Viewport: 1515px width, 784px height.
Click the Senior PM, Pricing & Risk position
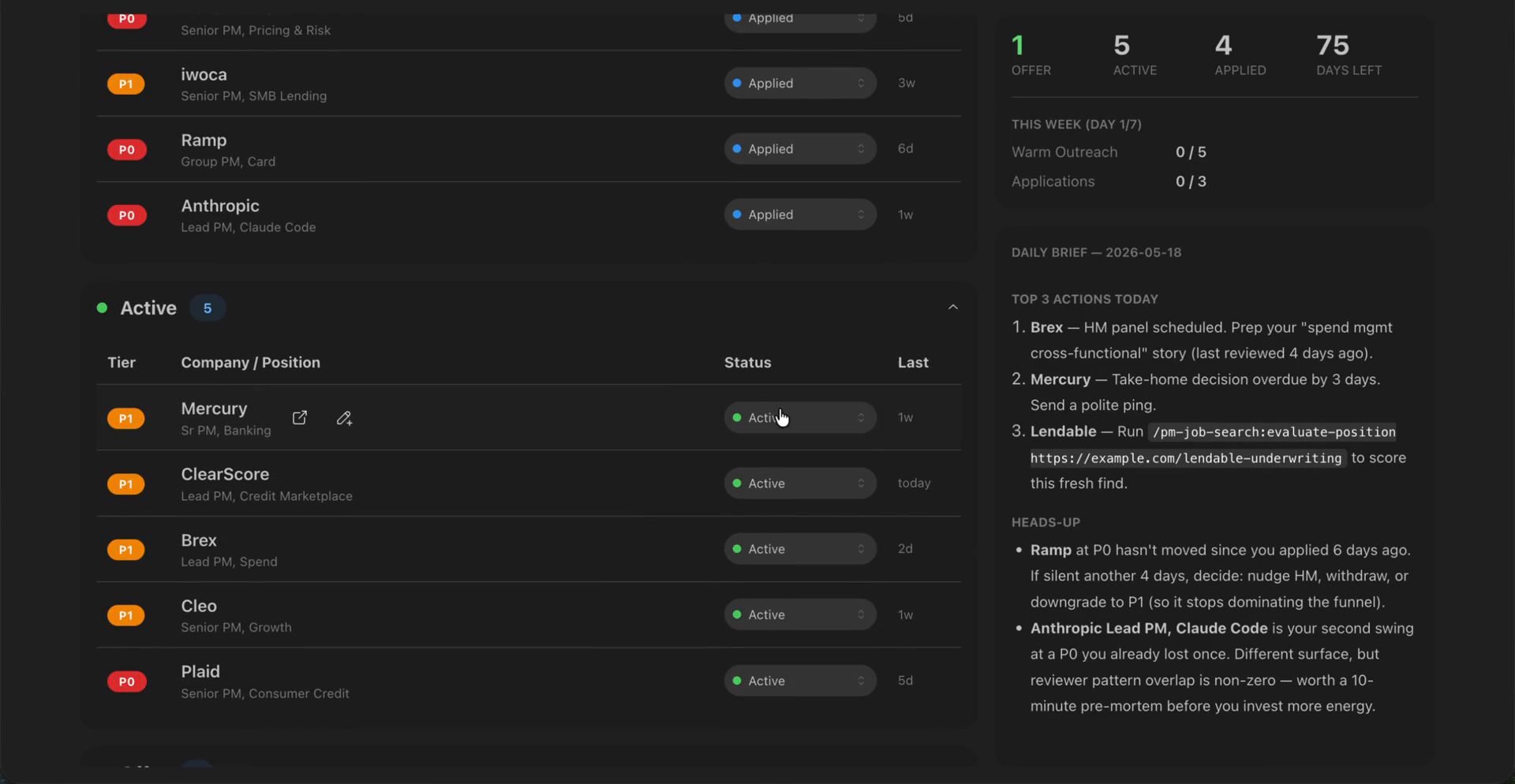pyautogui.click(x=256, y=30)
